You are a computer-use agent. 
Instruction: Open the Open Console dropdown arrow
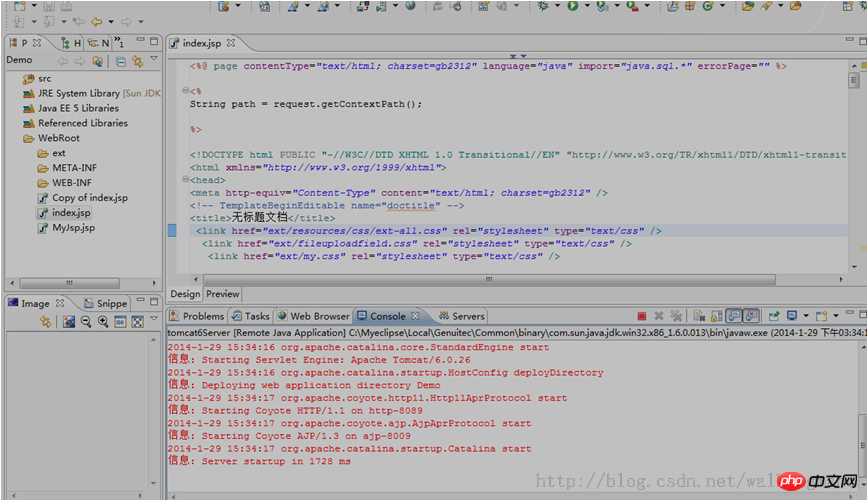point(836,316)
